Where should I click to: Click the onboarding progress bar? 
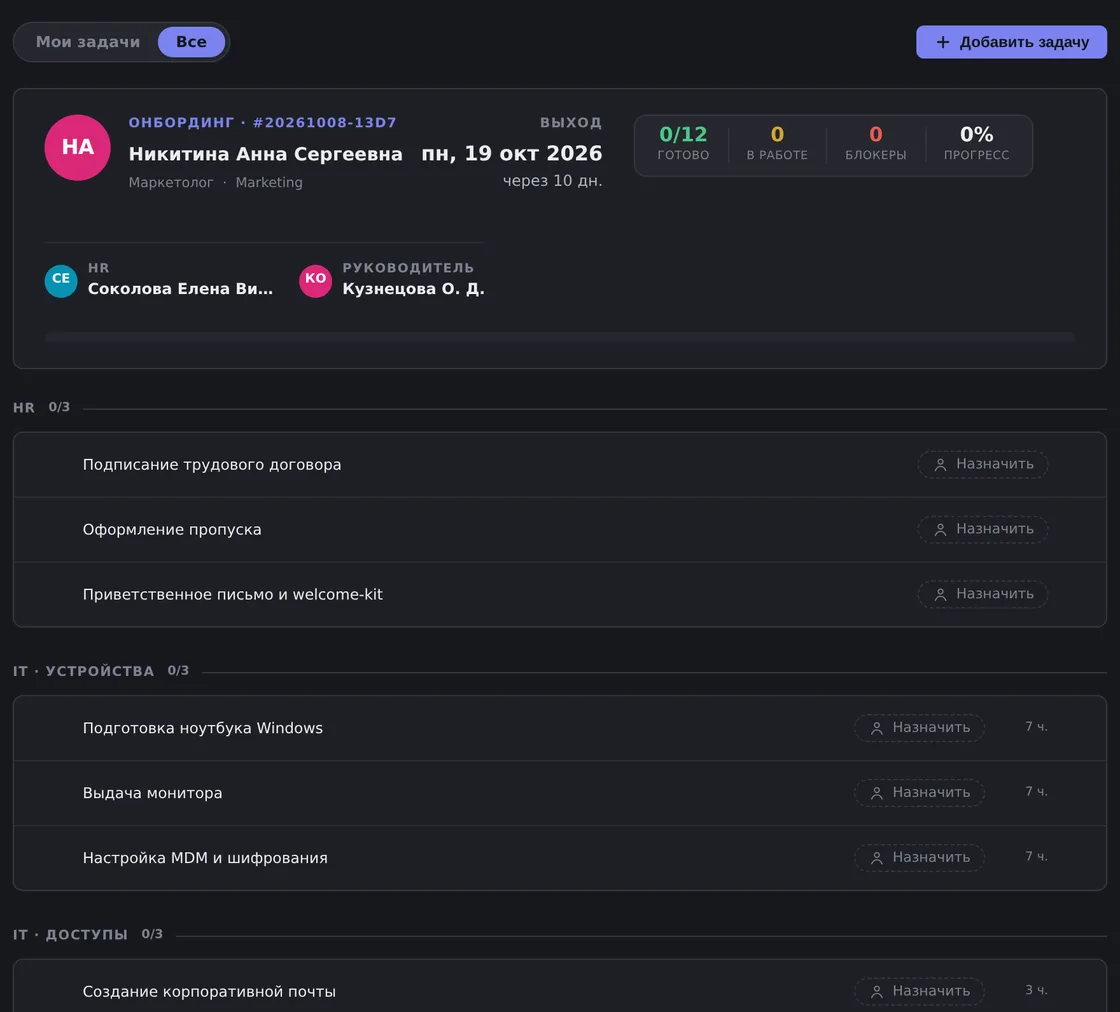pyautogui.click(x=560, y=336)
